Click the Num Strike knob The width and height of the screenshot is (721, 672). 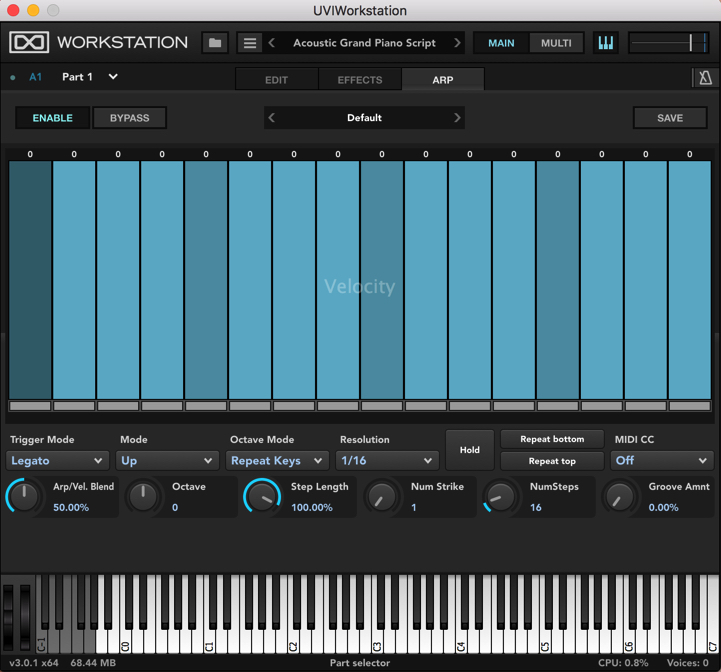pyautogui.click(x=382, y=496)
